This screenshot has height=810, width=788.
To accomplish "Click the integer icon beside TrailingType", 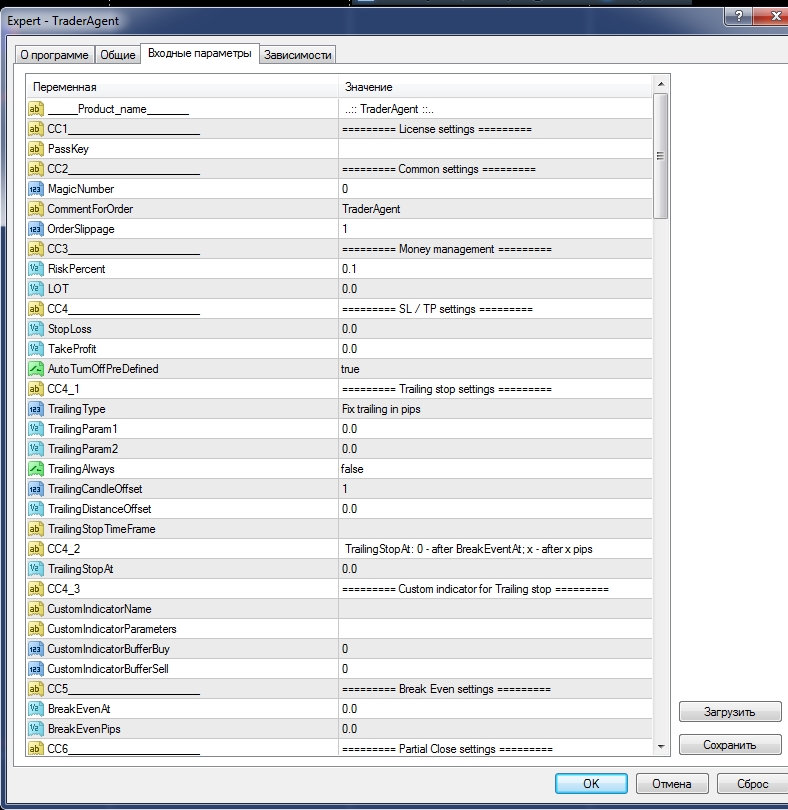I will point(35,409).
